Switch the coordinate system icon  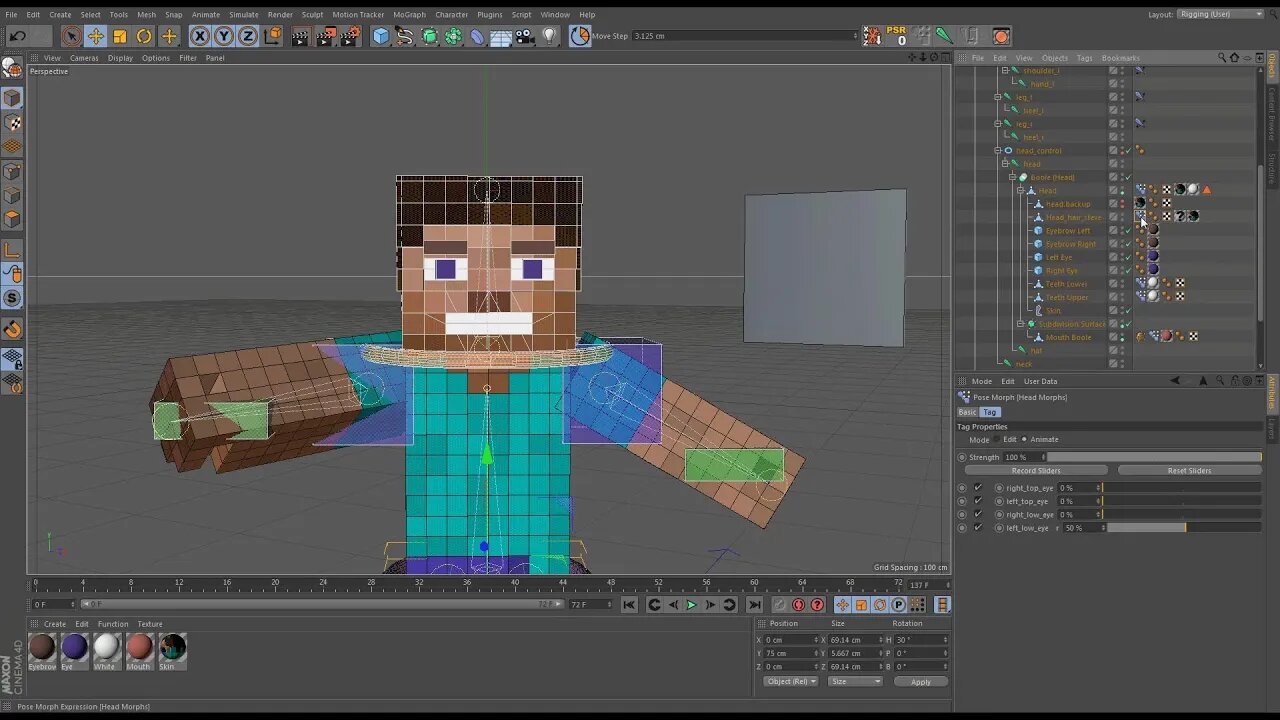(273, 36)
